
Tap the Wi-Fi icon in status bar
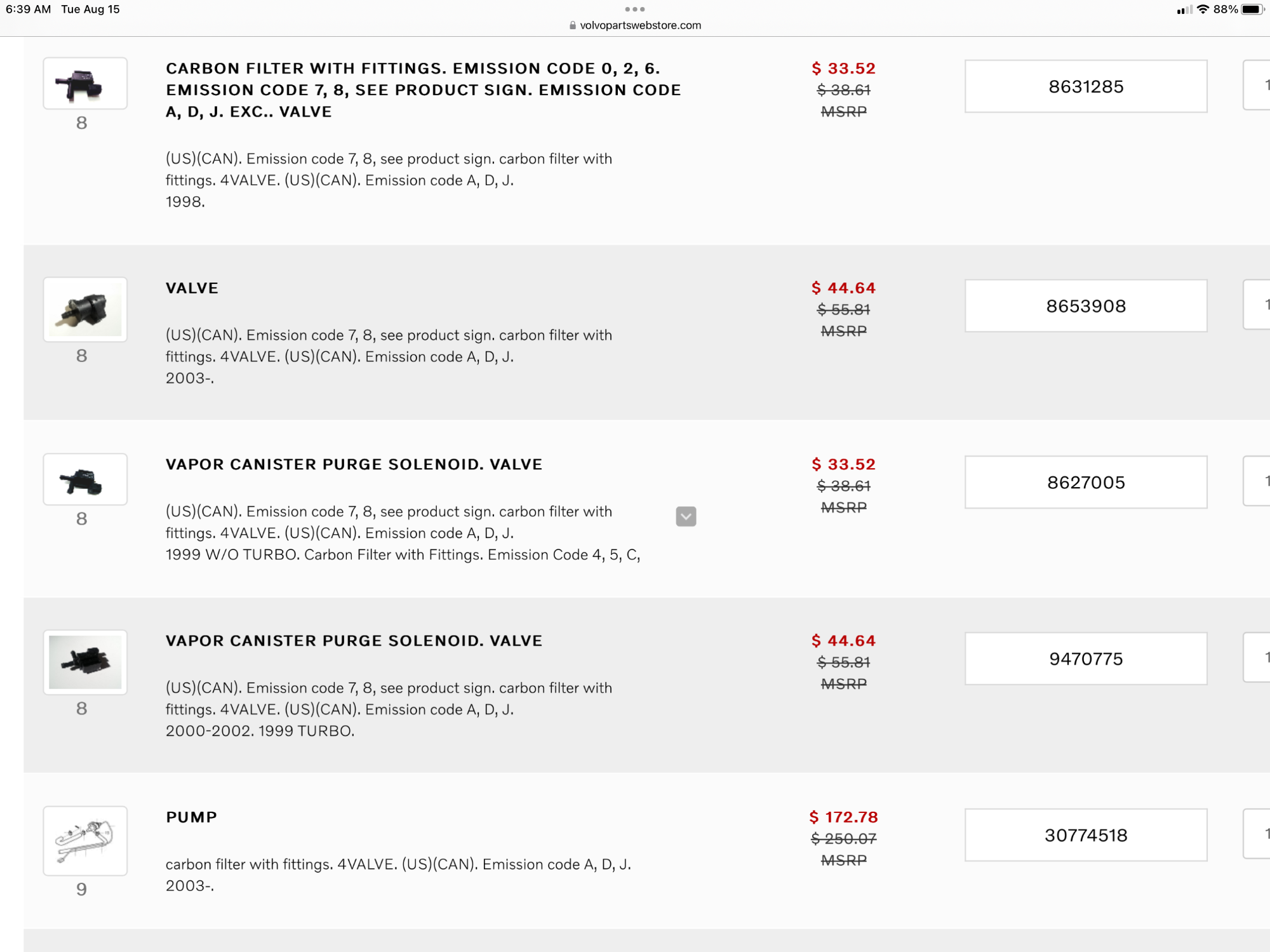coord(1203,10)
